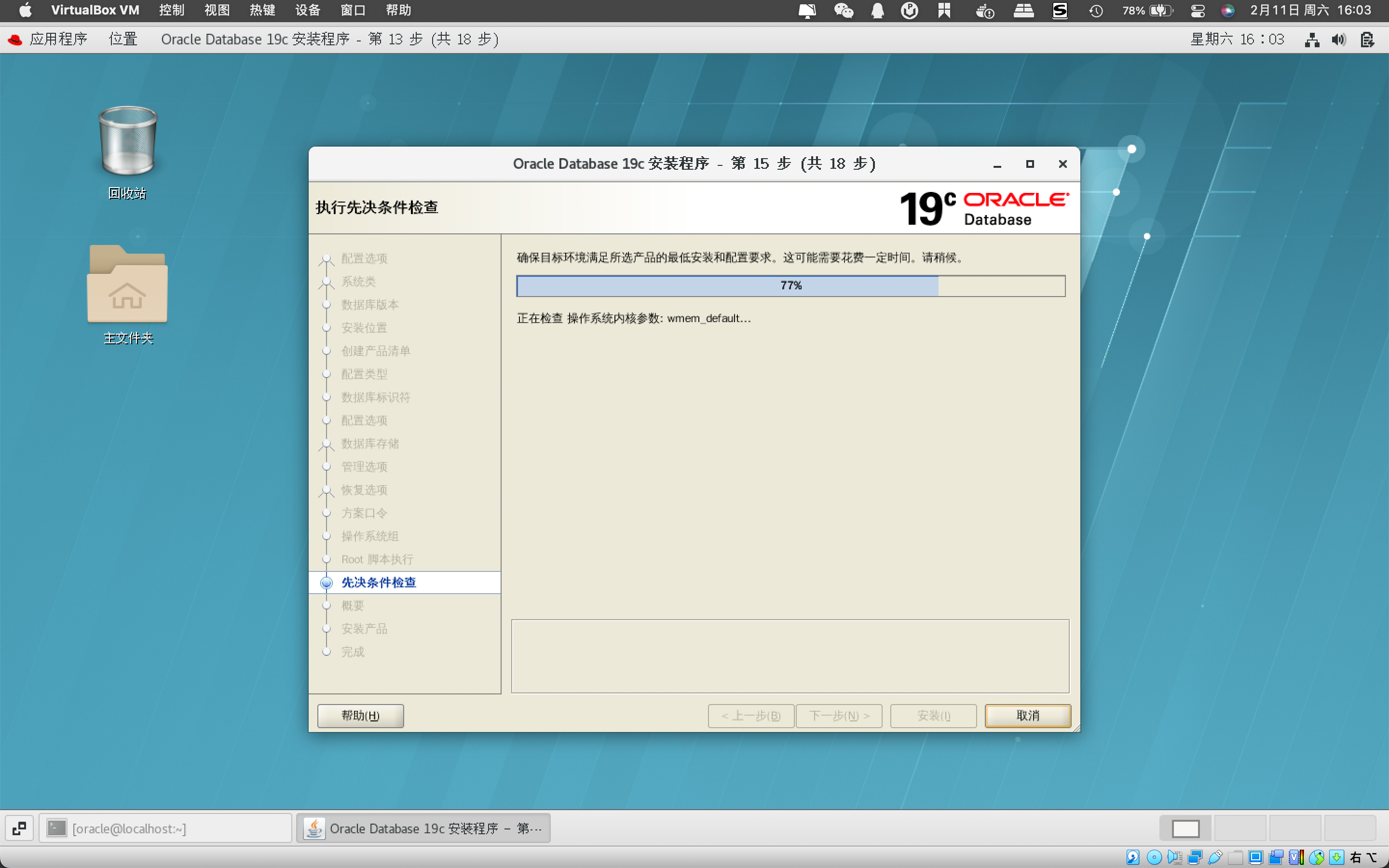Select the 安装产品 step in sidebar
The image size is (1389, 868).
tap(364, 629)
